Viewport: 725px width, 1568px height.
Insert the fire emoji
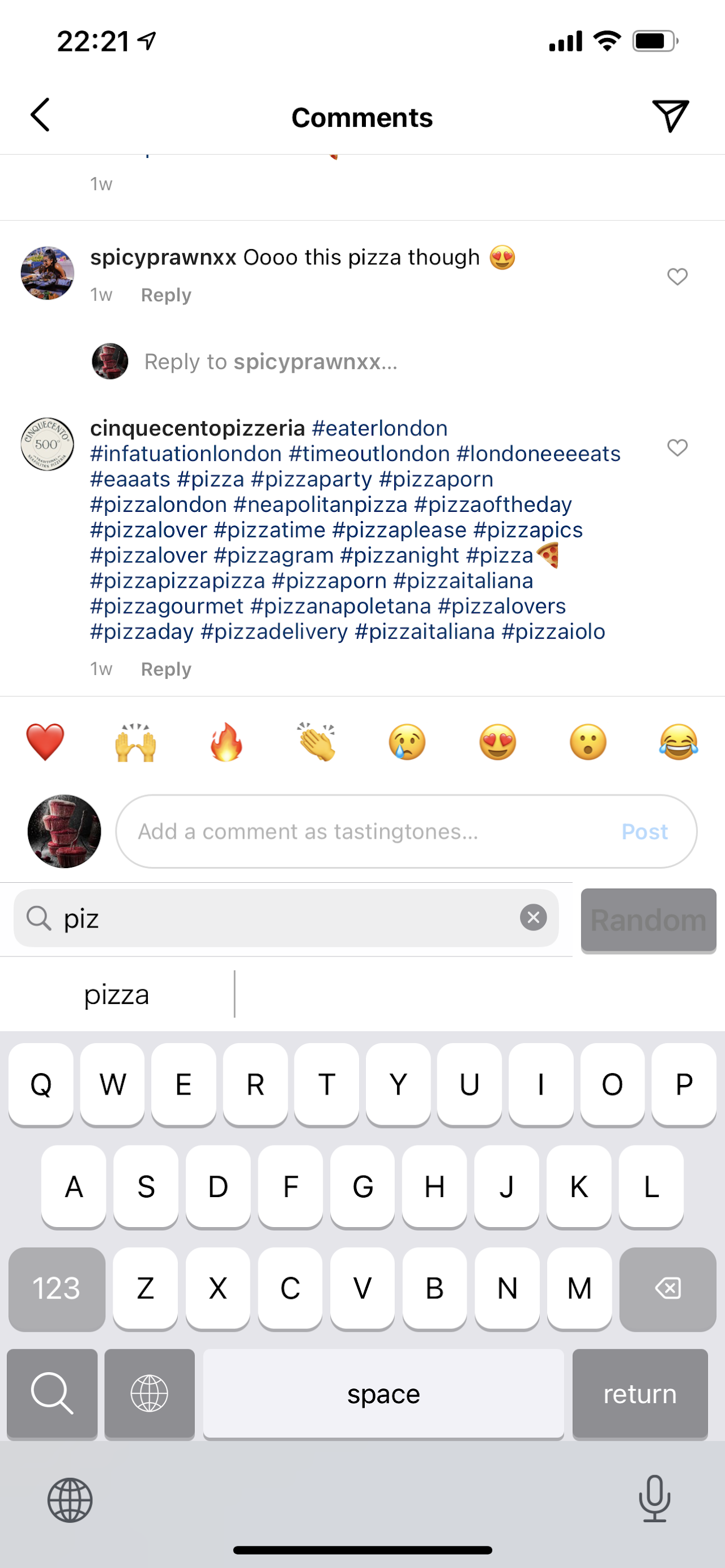227,742
